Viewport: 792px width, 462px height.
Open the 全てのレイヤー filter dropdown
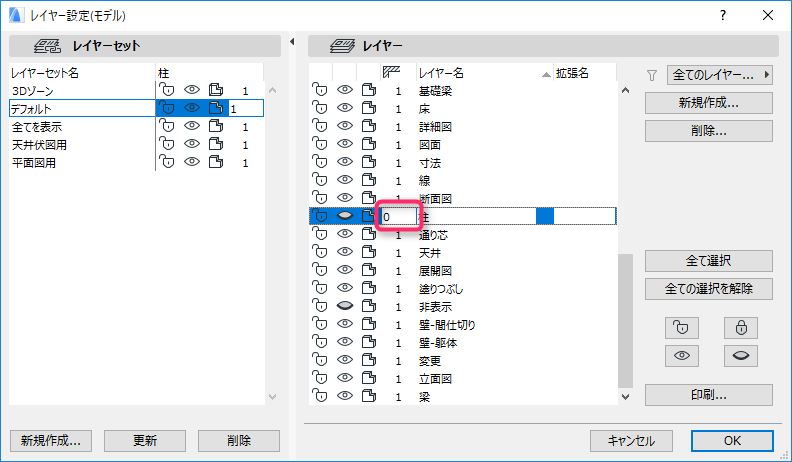pyautogui.click(x=720, y=75)
